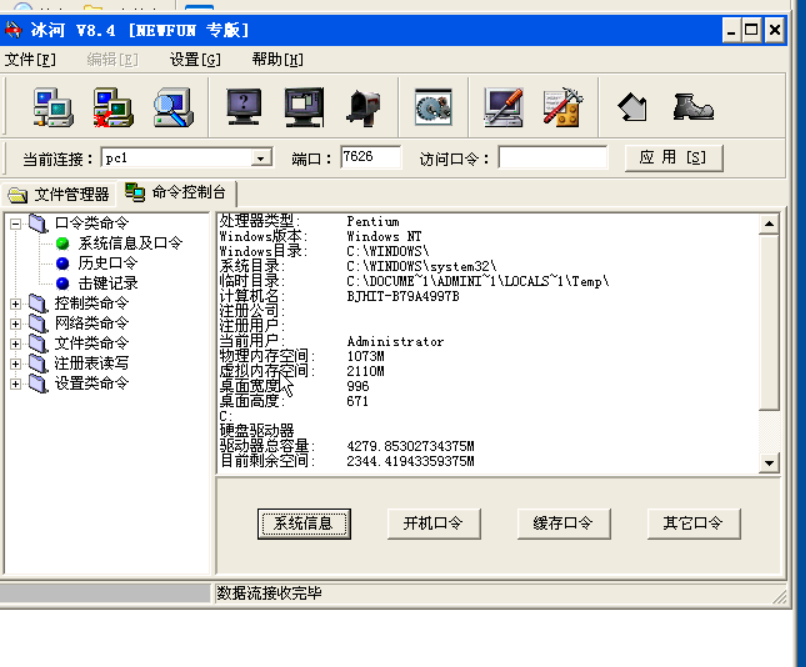This screenshot has width=806, height=667.
Task: Click the 开机口令 button
Action: (434, 524)
